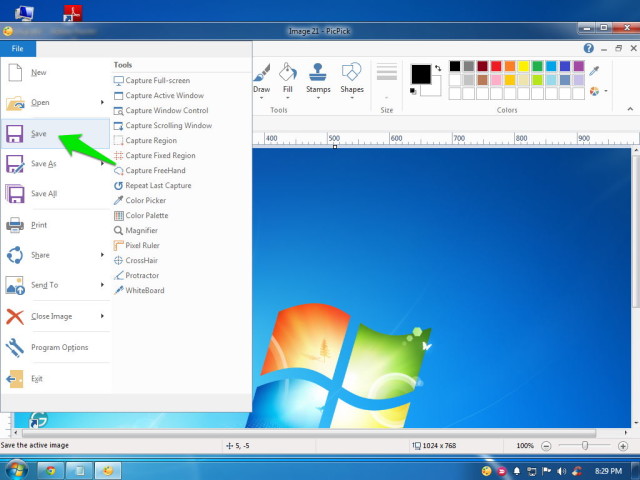This screenshot has height=480, width=640.
Task: Click the Print printer icon
Action: tap(15, 225)
